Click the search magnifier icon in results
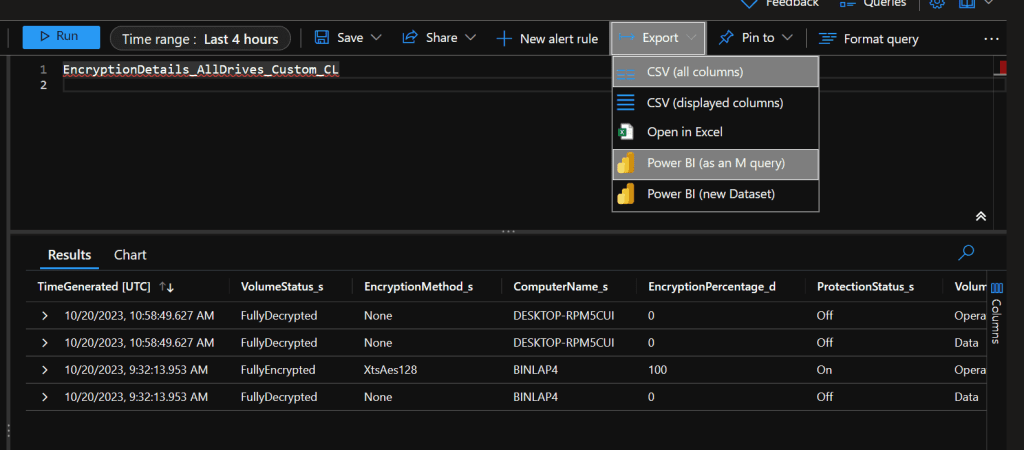The width and height of the screenshot is (1024, 450). point(966,253)
